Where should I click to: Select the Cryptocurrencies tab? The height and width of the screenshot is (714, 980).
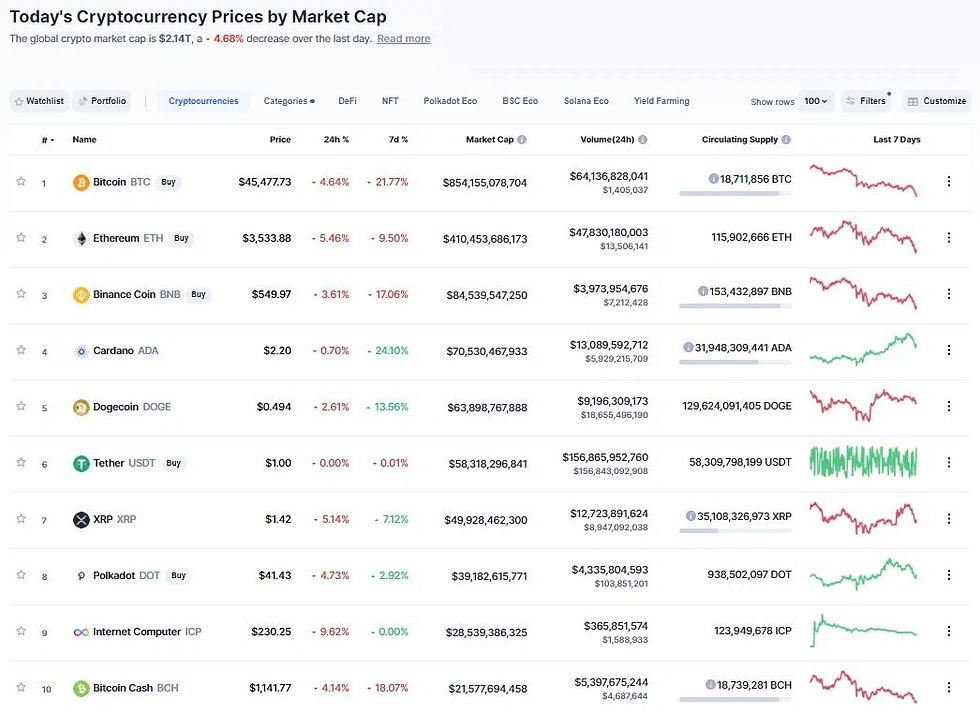pos(203,101)
